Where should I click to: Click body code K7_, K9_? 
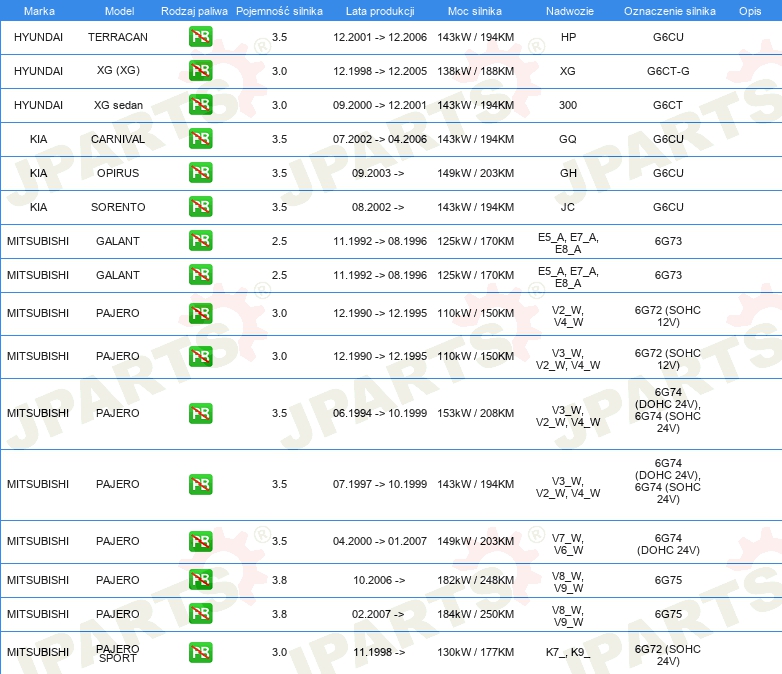pos(568,653)
